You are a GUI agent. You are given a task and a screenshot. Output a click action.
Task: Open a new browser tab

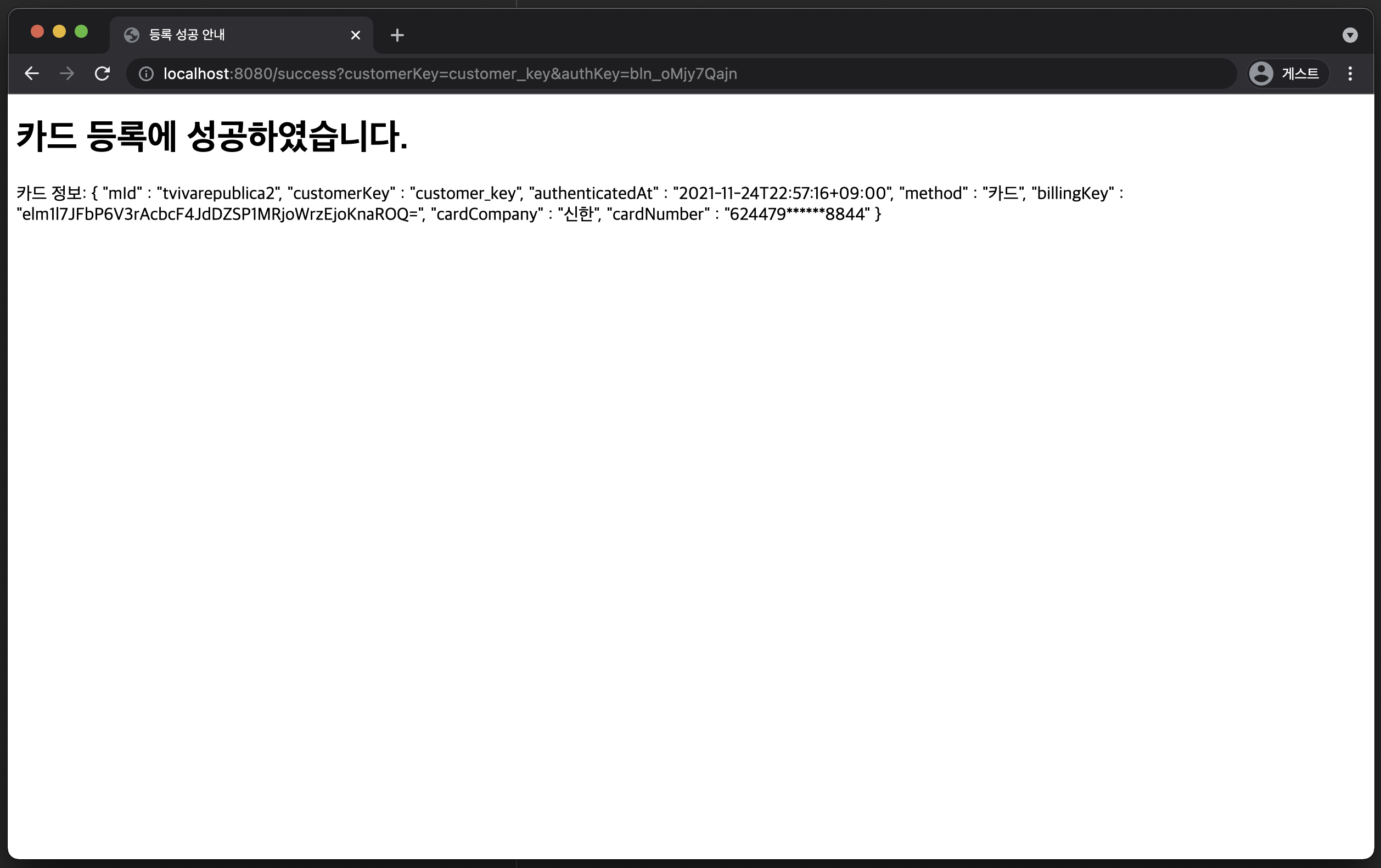[x=397, y=36]
